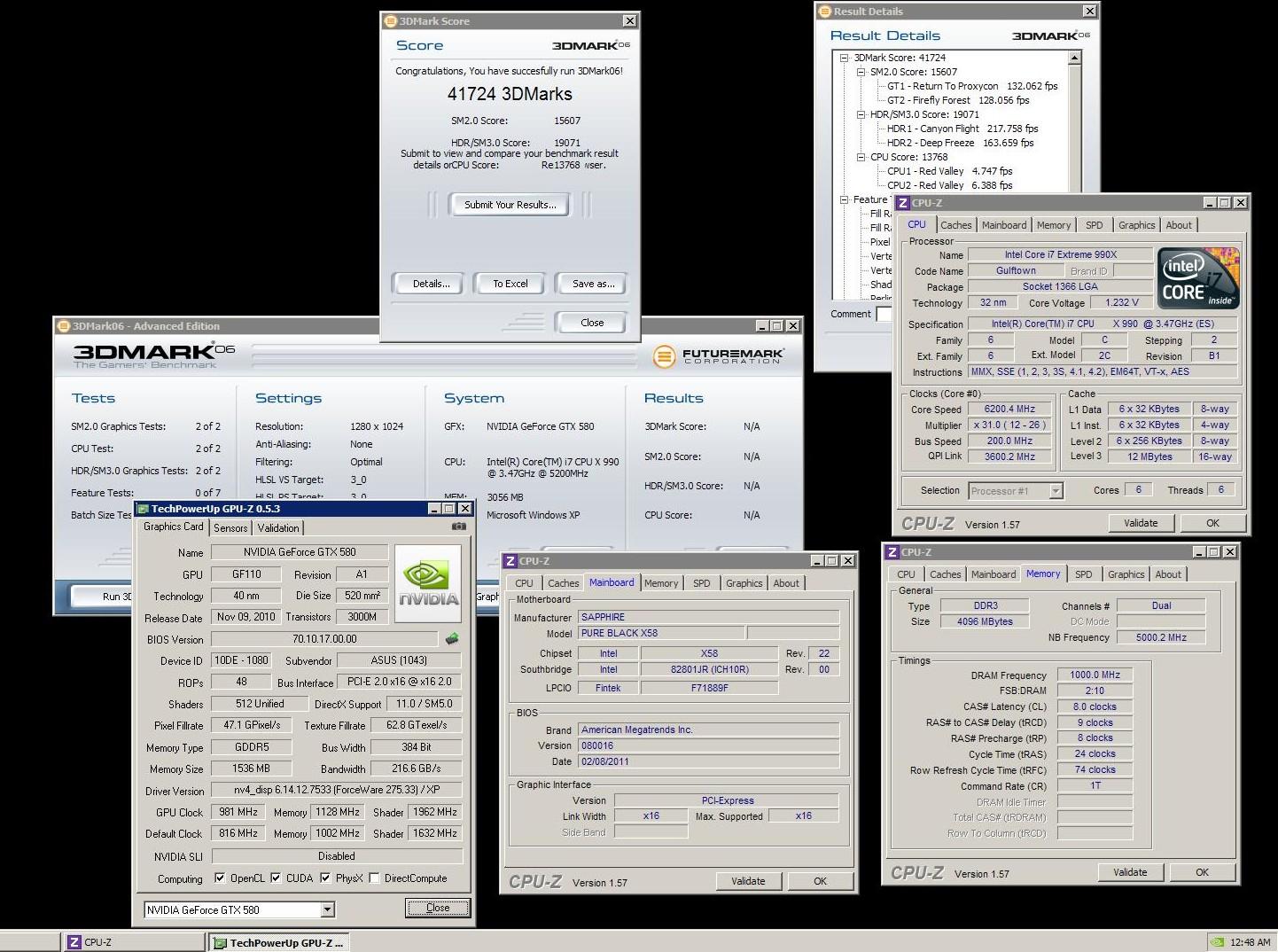1278x952 pixels.
Task: Click the NVIDIA icon in the system tray
Action: tap(1219, 942)
